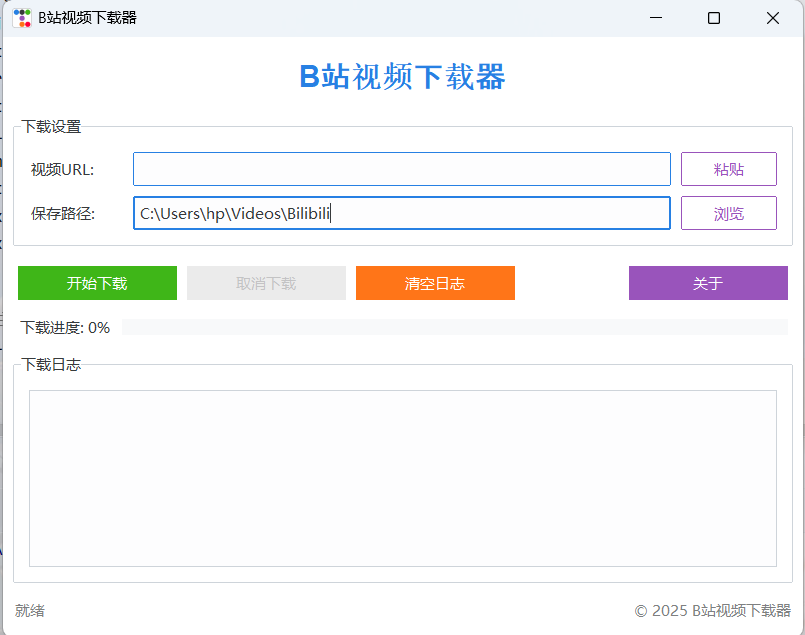
Task: Click the 保存路径 path input field
Action: (x=401, y=213)
